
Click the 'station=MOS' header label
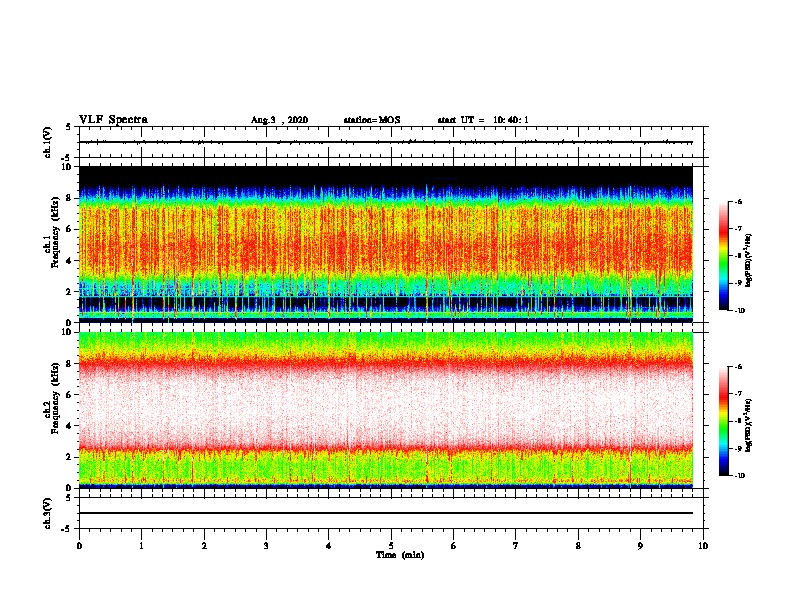[372, 120]
